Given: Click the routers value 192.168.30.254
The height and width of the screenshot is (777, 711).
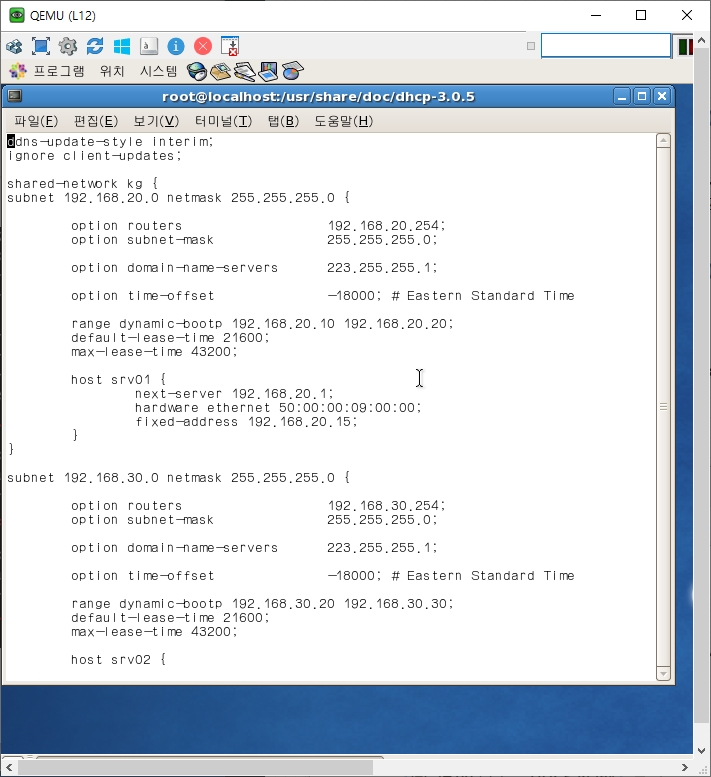Looking at the screenshot, I should point(386,506).
